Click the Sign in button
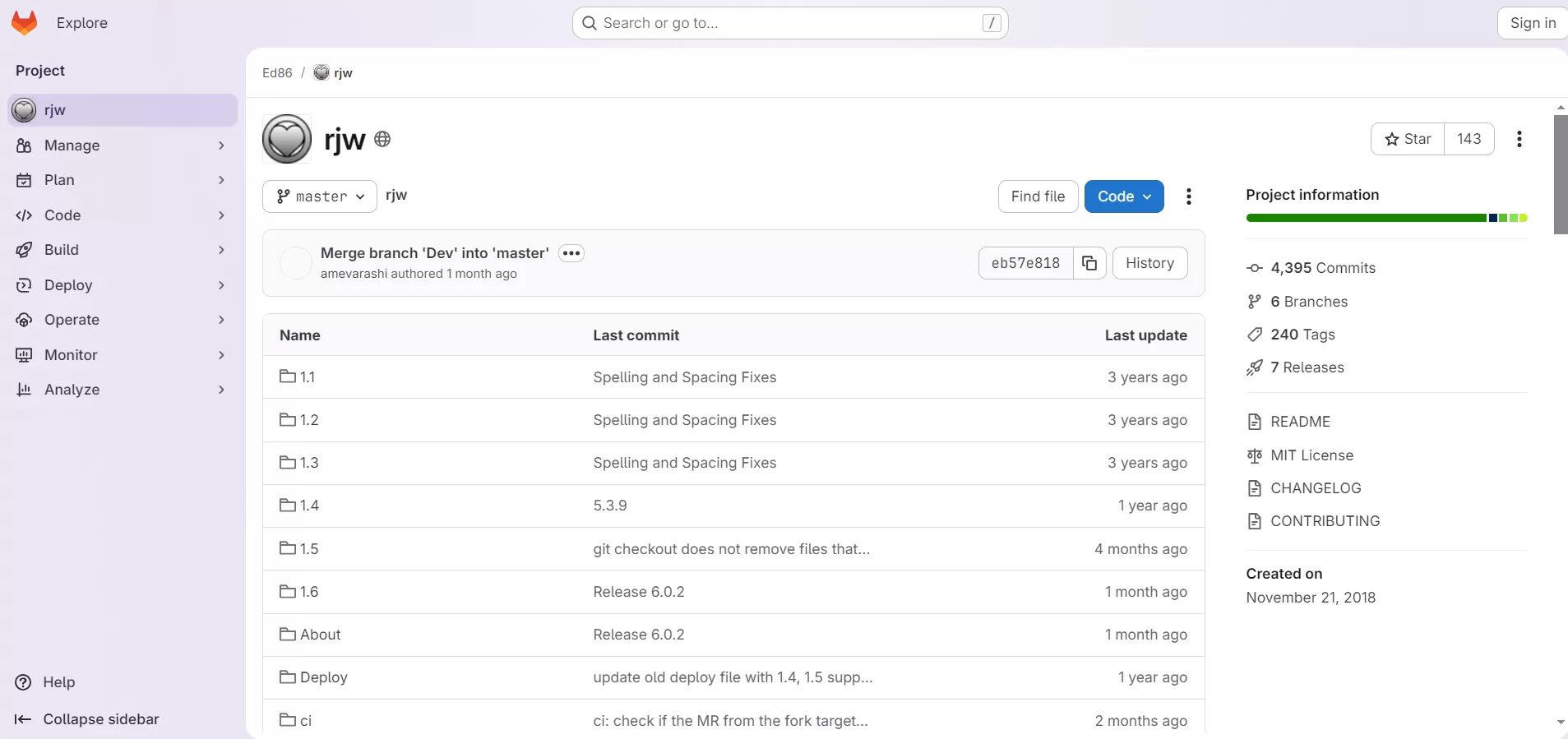The image size is (1568, 739). pyautogui.click(x=1532, y=23)
